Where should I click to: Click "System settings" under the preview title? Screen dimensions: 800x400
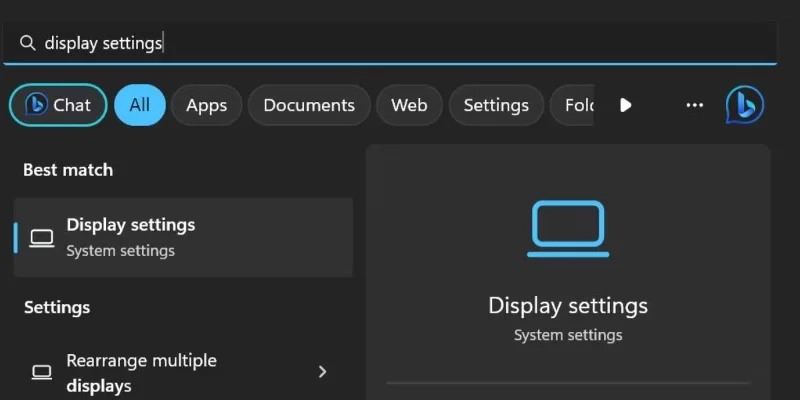coord(568,335)
